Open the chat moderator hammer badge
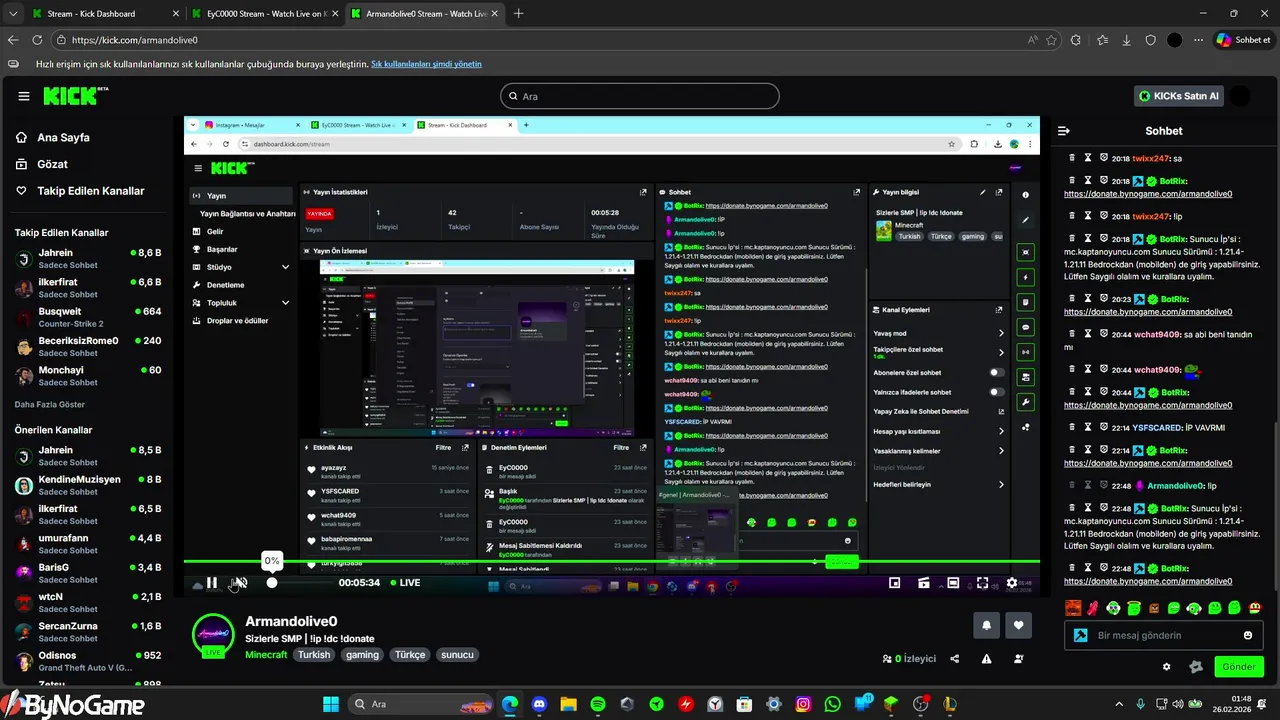 1081,635
